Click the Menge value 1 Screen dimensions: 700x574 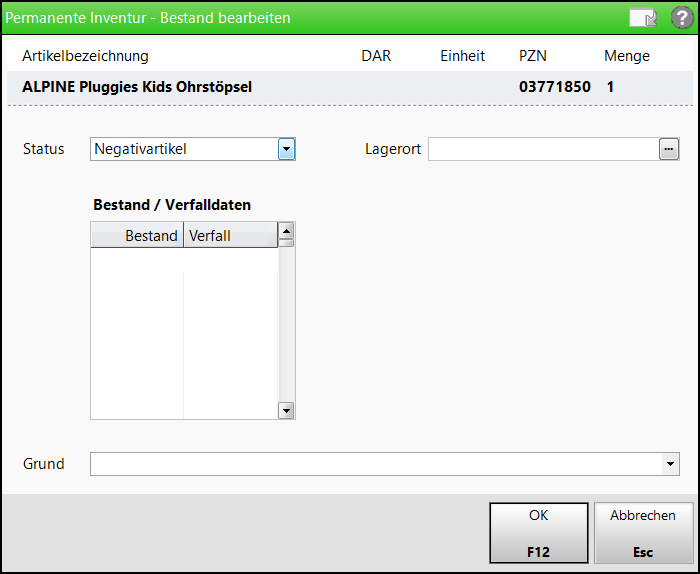tap(610, 87)
